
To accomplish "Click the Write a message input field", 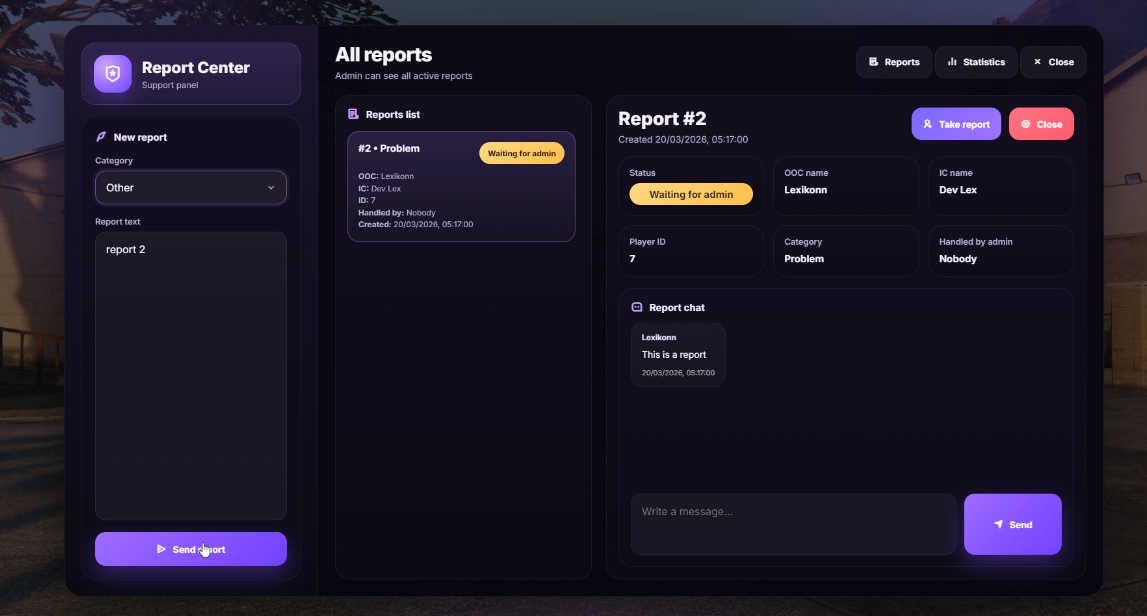I will coord(794,524).
